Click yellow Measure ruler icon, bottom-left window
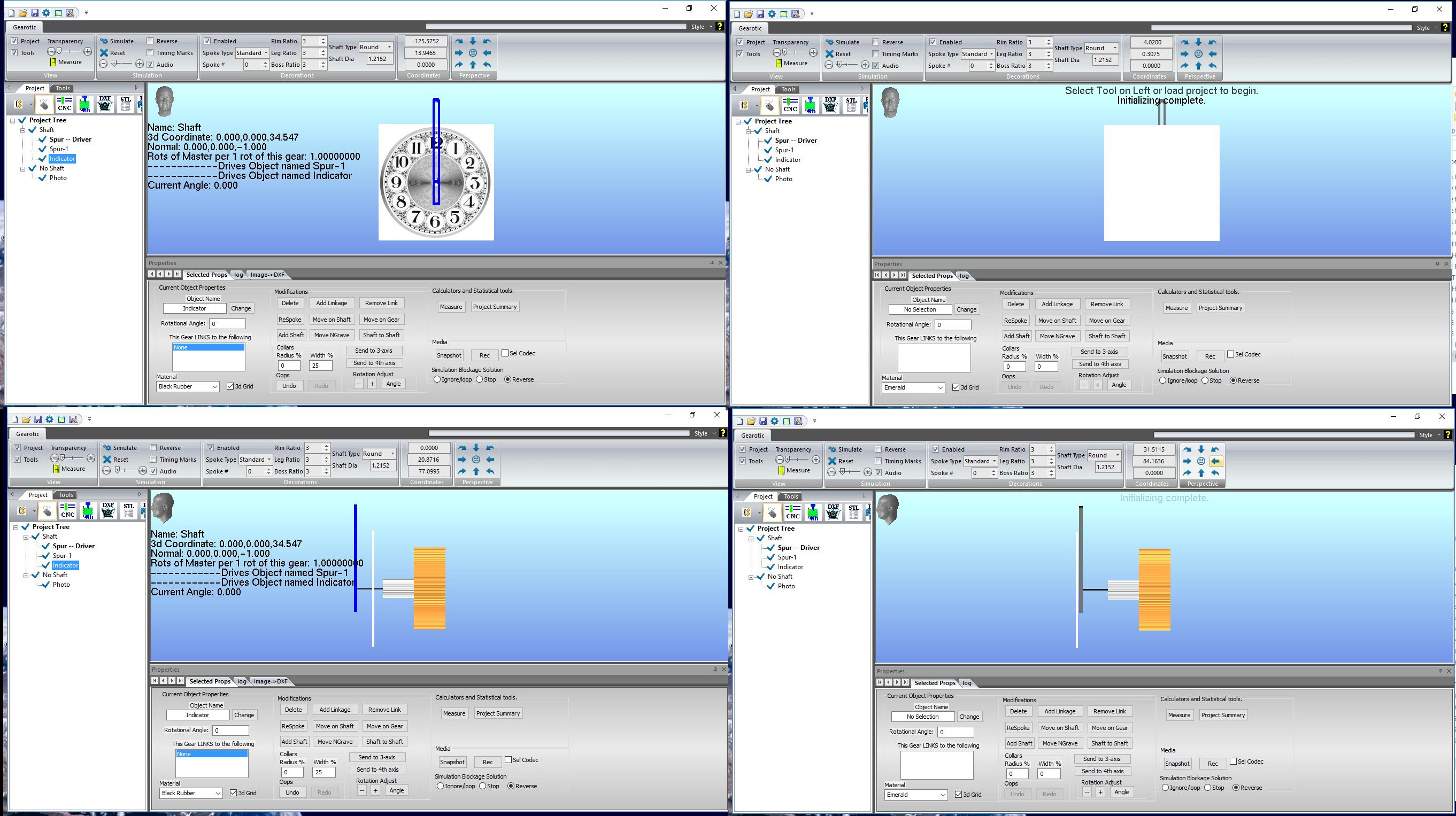This screenshot has height=816, width=1456. (x=57, y=469)
